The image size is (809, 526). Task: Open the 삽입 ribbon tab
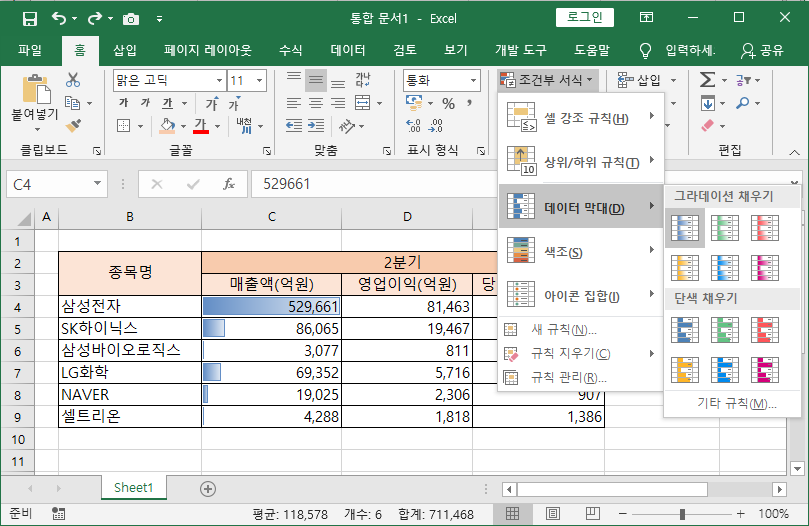pyautogui.click(x=125, y=50)
